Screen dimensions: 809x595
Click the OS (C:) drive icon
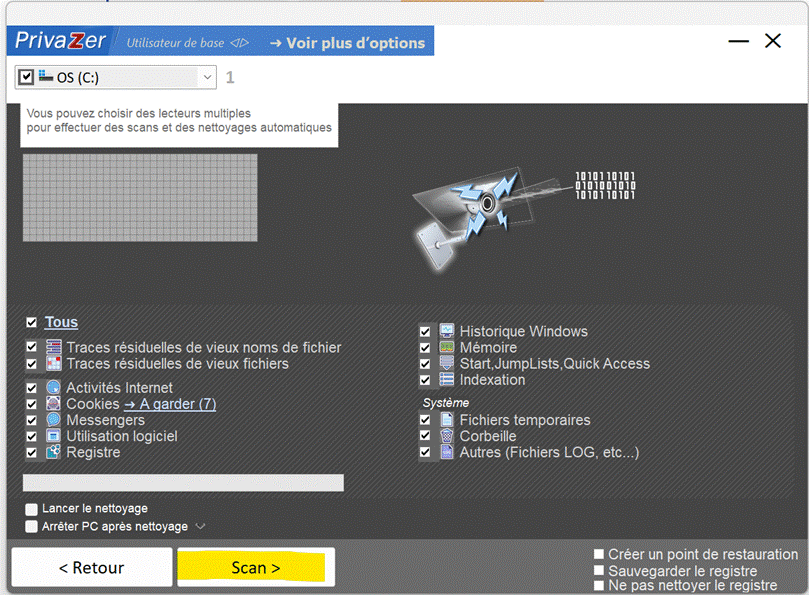tap(46, 76)
